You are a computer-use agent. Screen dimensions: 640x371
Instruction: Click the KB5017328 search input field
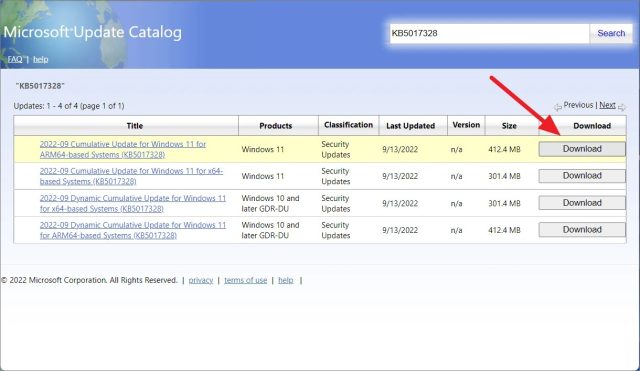point(489,33)
